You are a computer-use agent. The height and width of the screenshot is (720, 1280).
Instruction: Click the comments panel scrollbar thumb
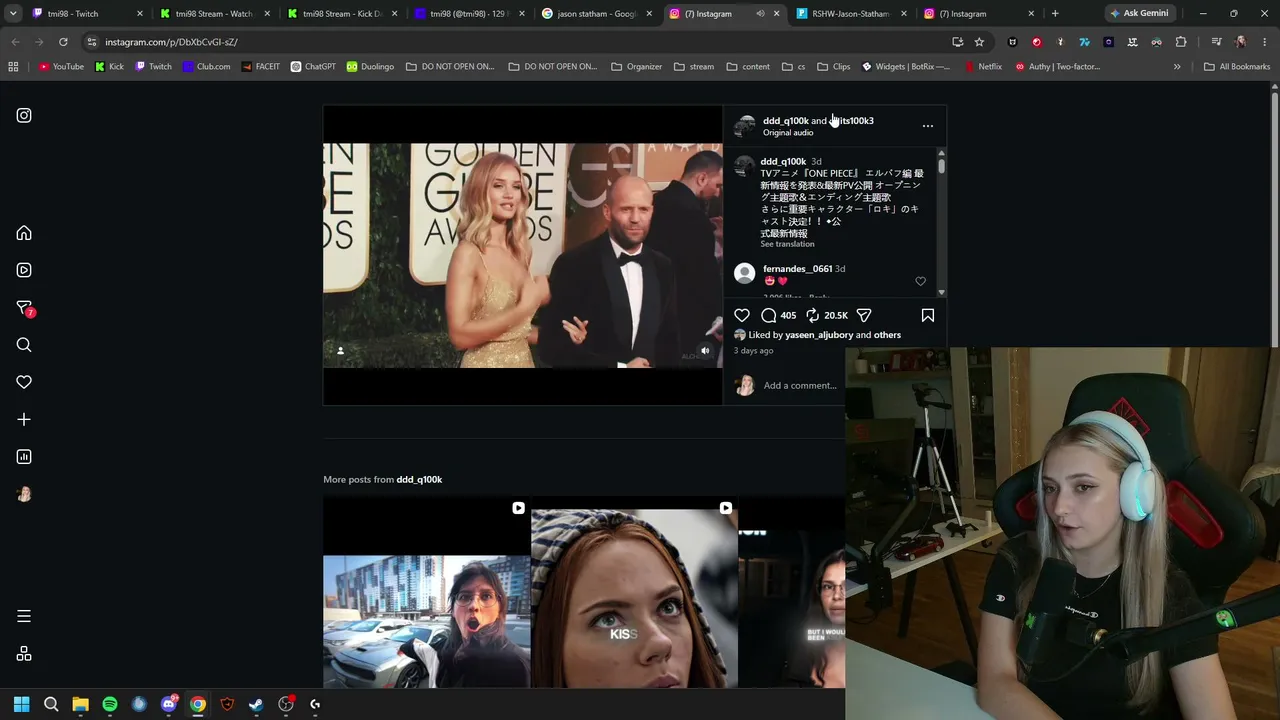[941, 167]
